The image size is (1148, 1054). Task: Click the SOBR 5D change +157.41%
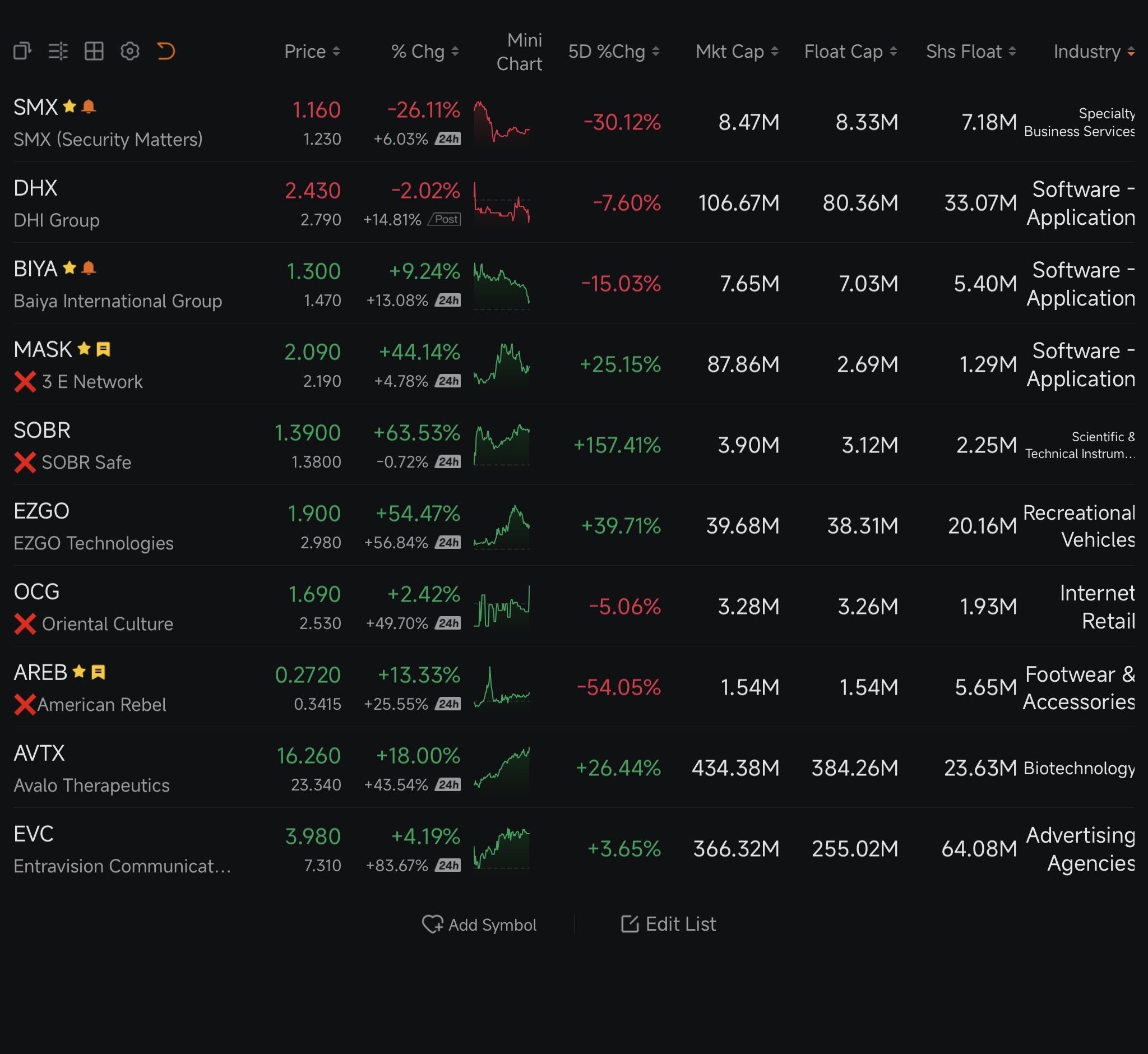click(x=617, y=445)
